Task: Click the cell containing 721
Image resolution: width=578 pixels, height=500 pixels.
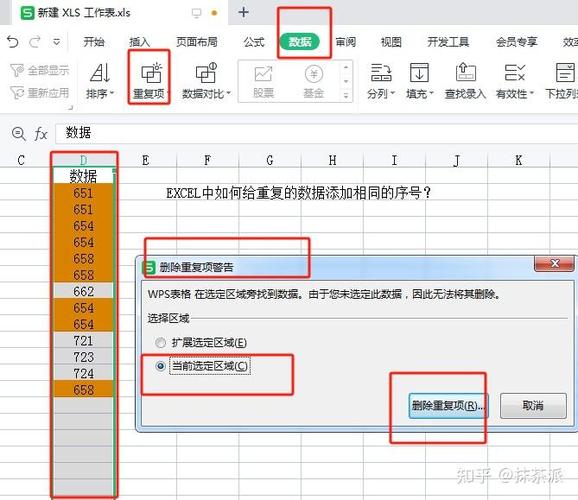Action: 83,340
